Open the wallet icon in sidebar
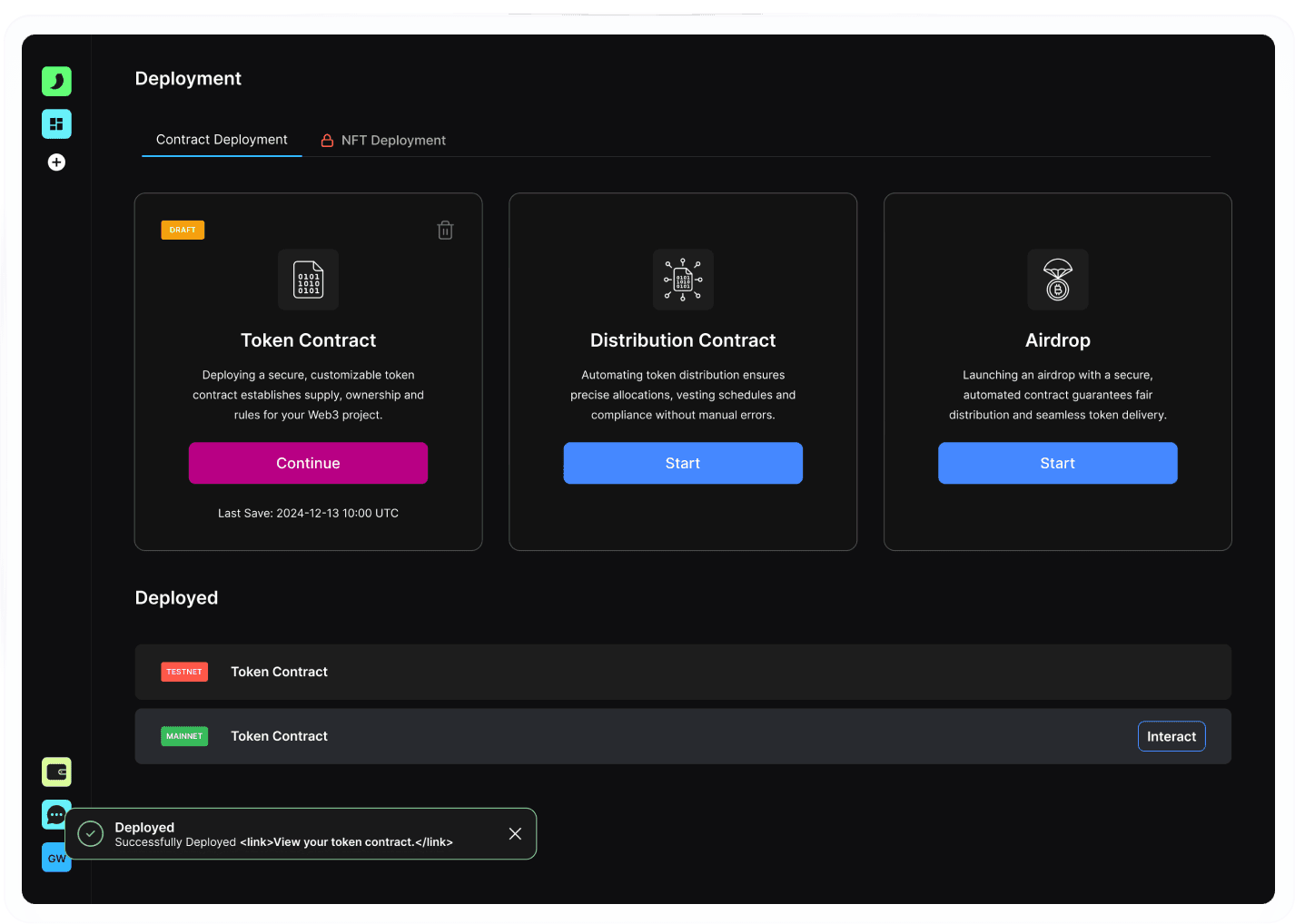The width and height of the screenshot is (1295, 924). coord(56,772)
